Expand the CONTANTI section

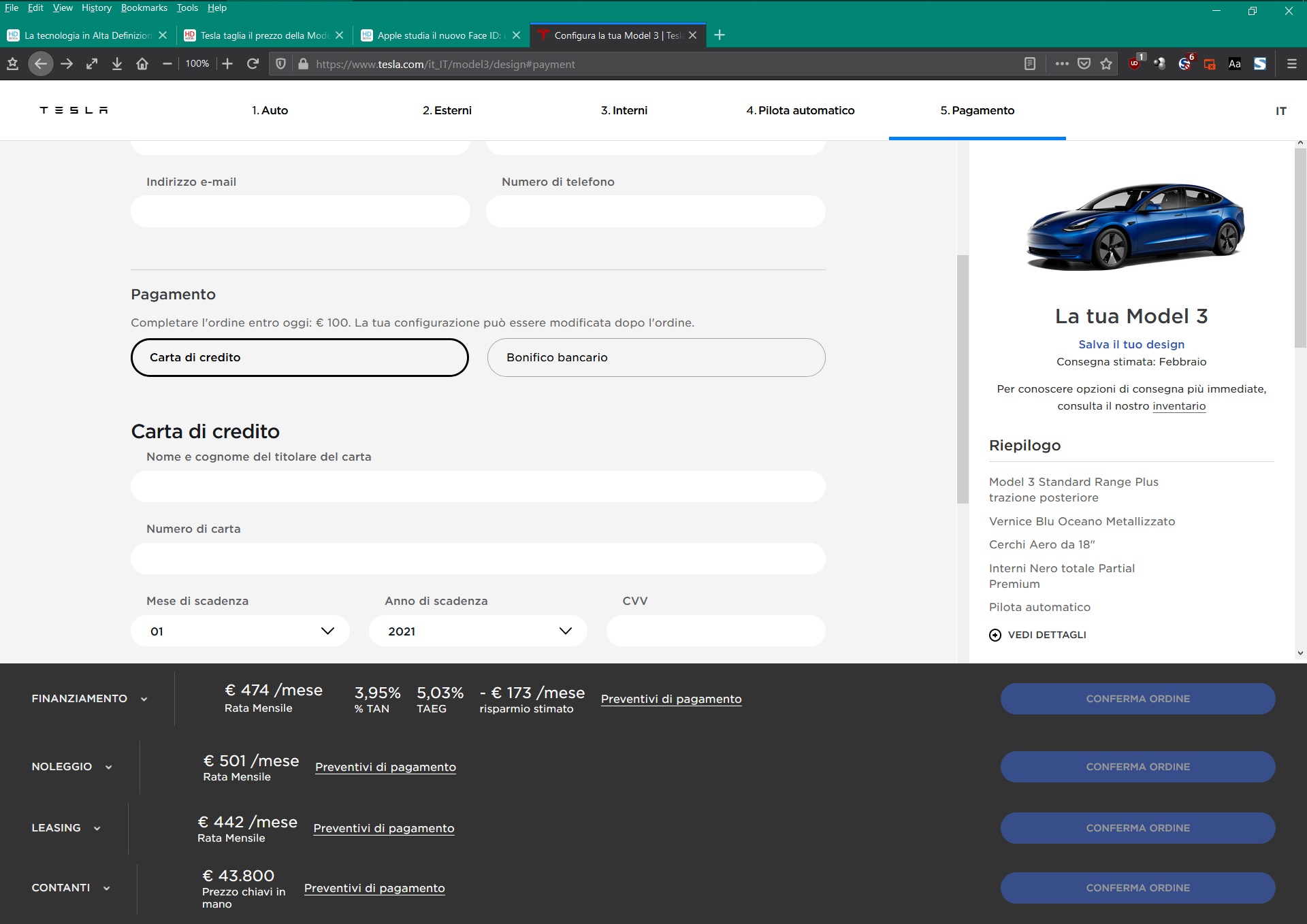click(71, 888)
